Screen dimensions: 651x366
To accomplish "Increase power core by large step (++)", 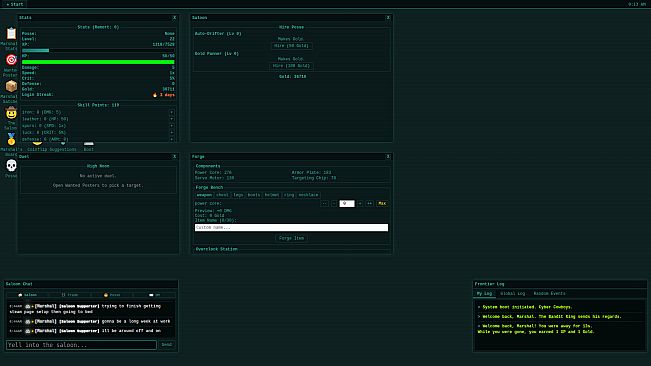I will click(x=369, y=203).
